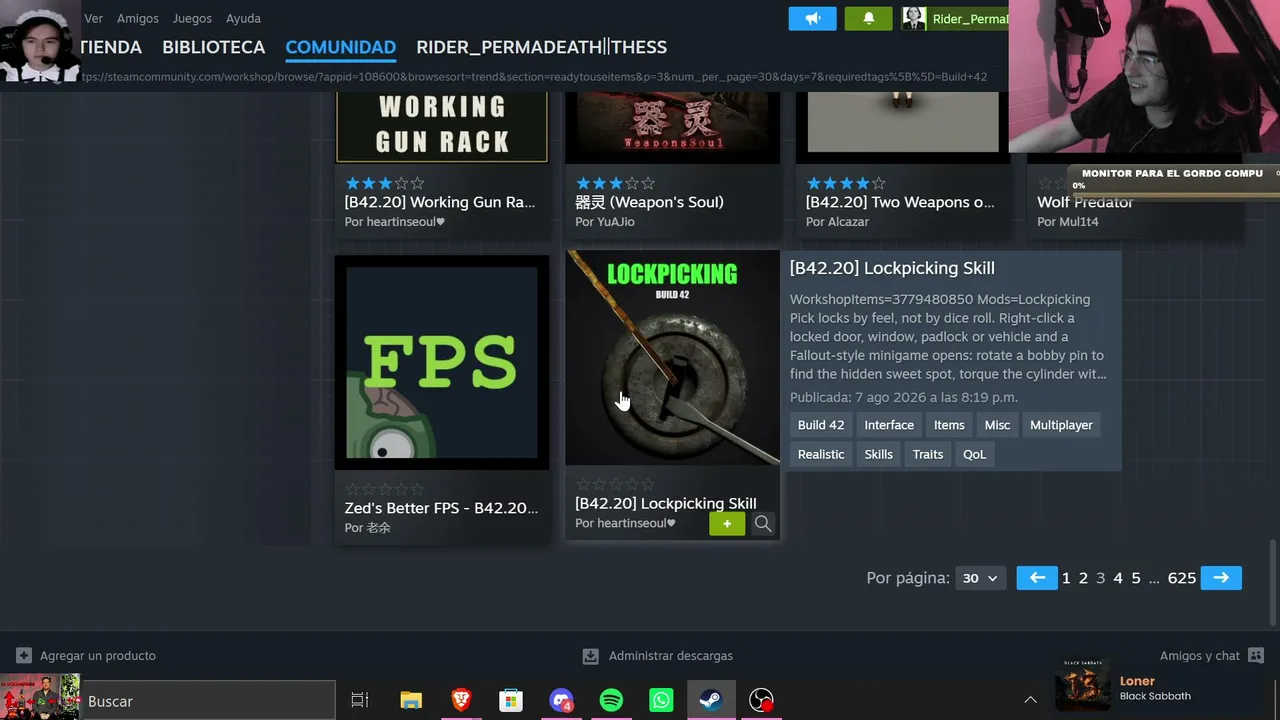
Task: Open the Working Gun Rack thumbnail
Action: 442,126
